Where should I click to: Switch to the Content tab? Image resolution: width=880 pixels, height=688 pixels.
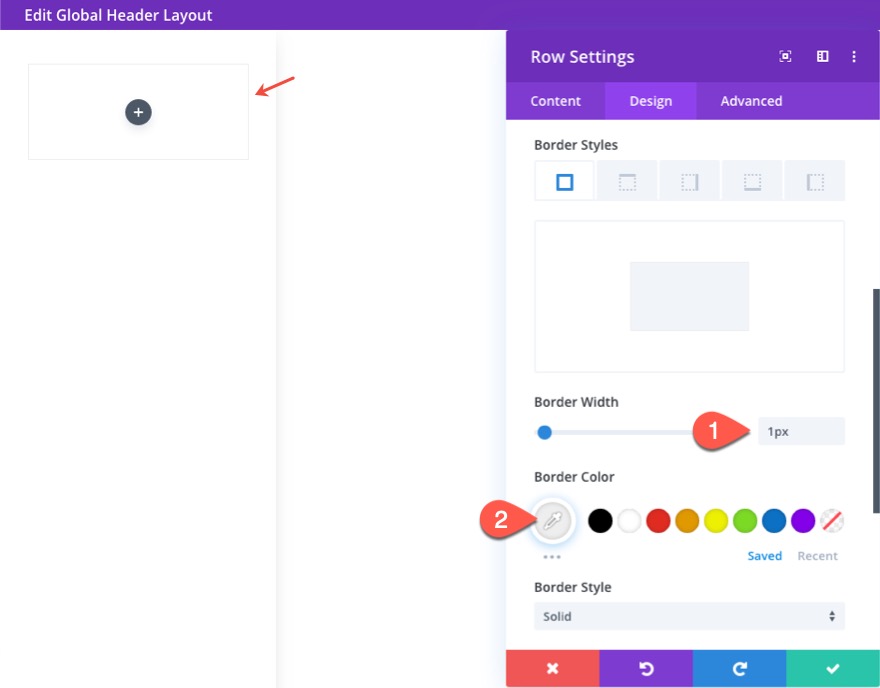[555, 100]
